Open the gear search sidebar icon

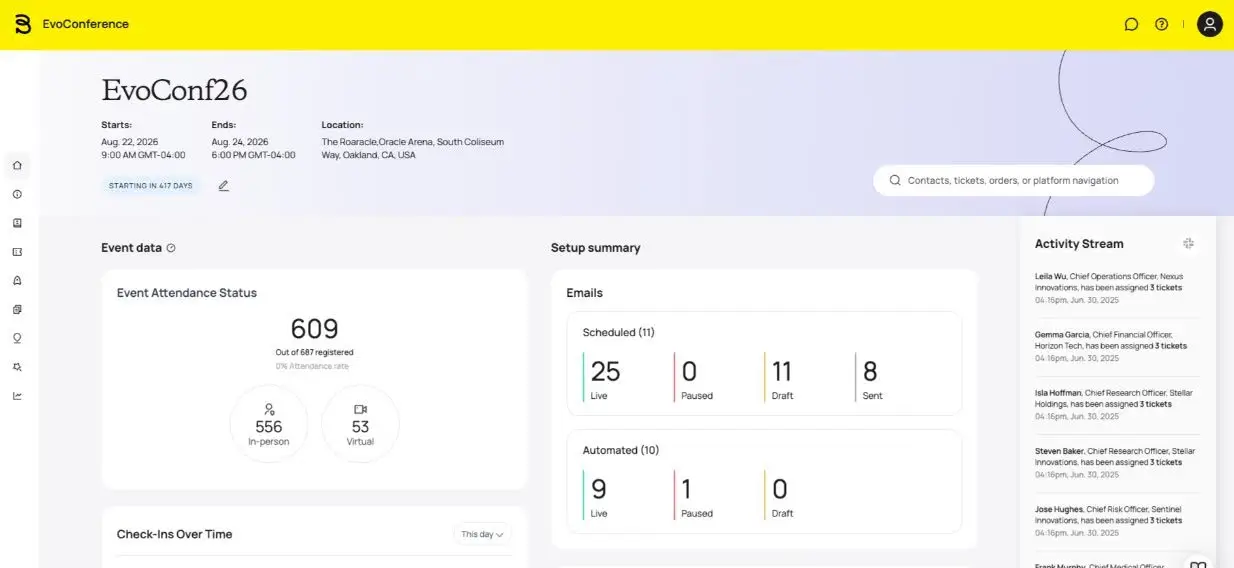pos(17,367)
